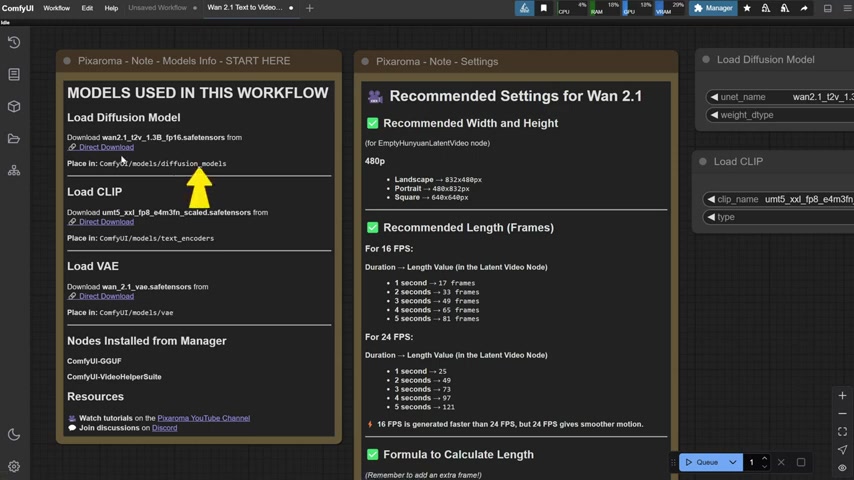
Task: Click clip_name left arrow selector
Action: tap(711, 199)
